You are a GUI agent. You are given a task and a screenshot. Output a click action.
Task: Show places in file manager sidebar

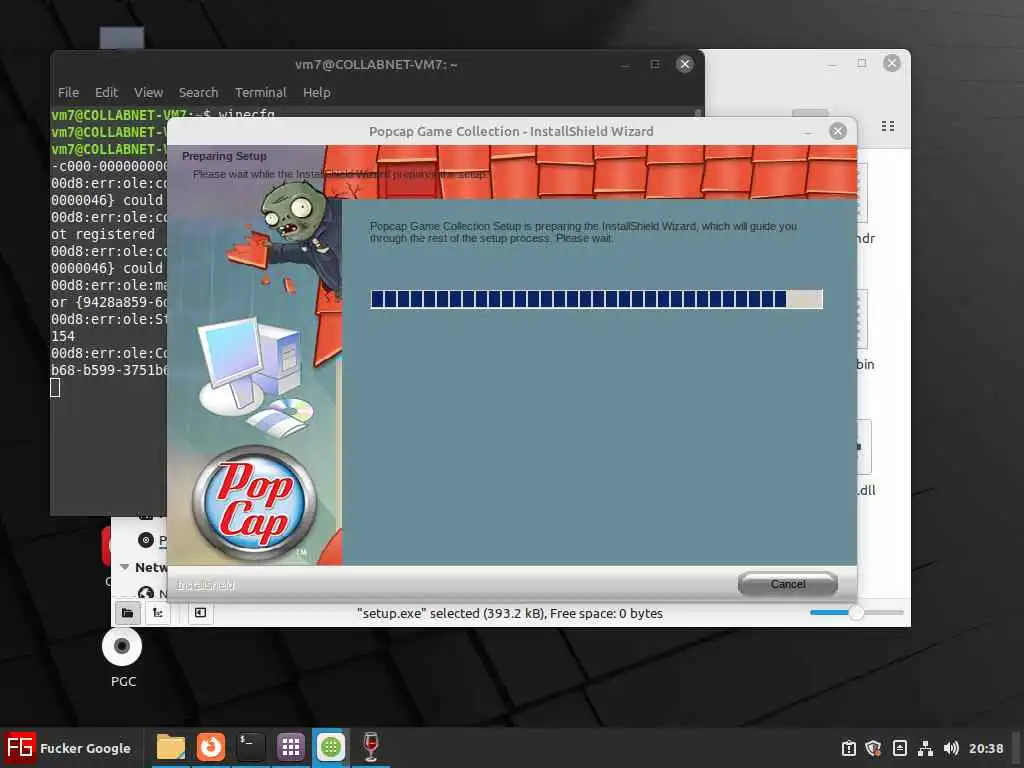click(127, 613)
